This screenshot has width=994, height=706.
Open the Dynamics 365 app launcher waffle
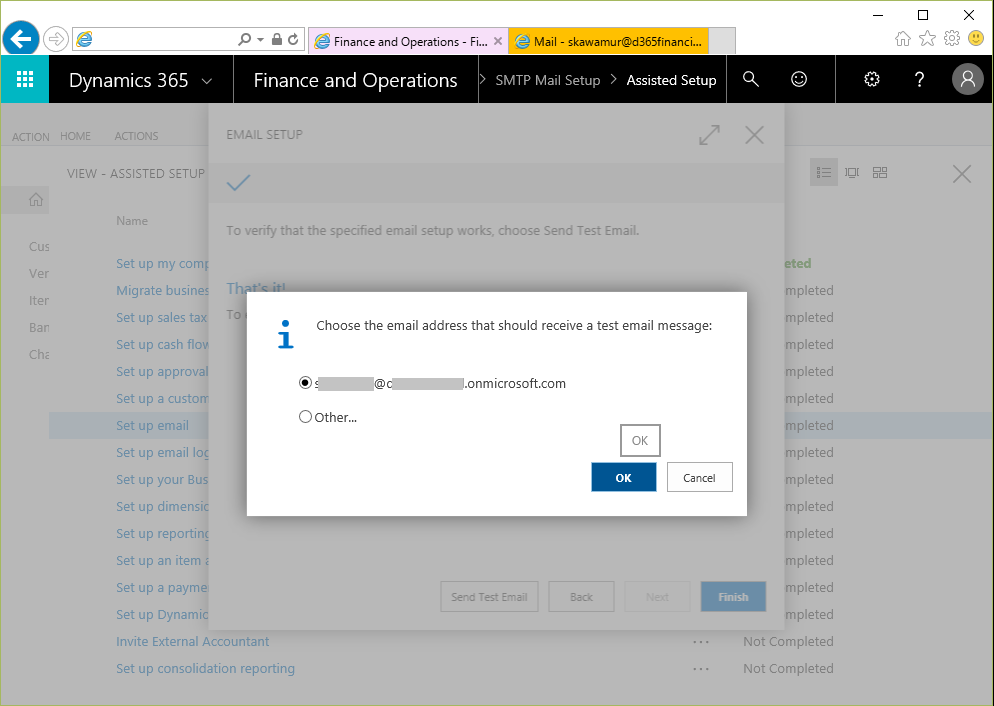click(25, 79)
